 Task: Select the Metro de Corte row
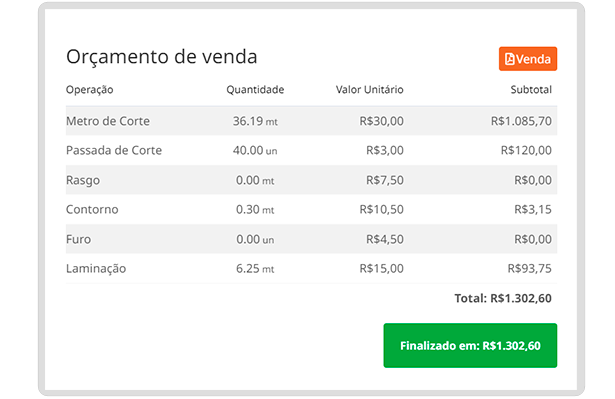point(311,121)
